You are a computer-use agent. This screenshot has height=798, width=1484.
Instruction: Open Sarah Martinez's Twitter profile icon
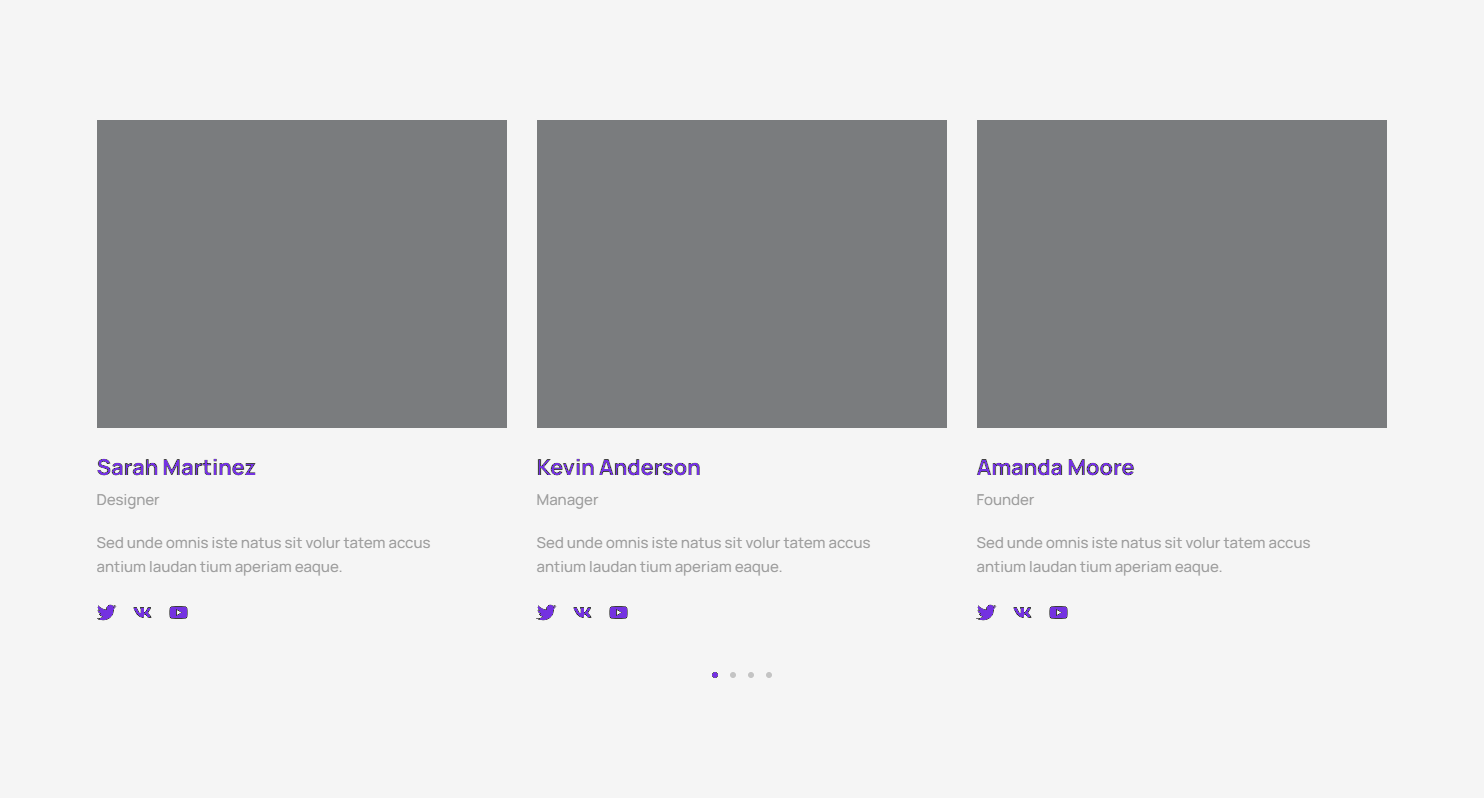click(x=106, y=612)
